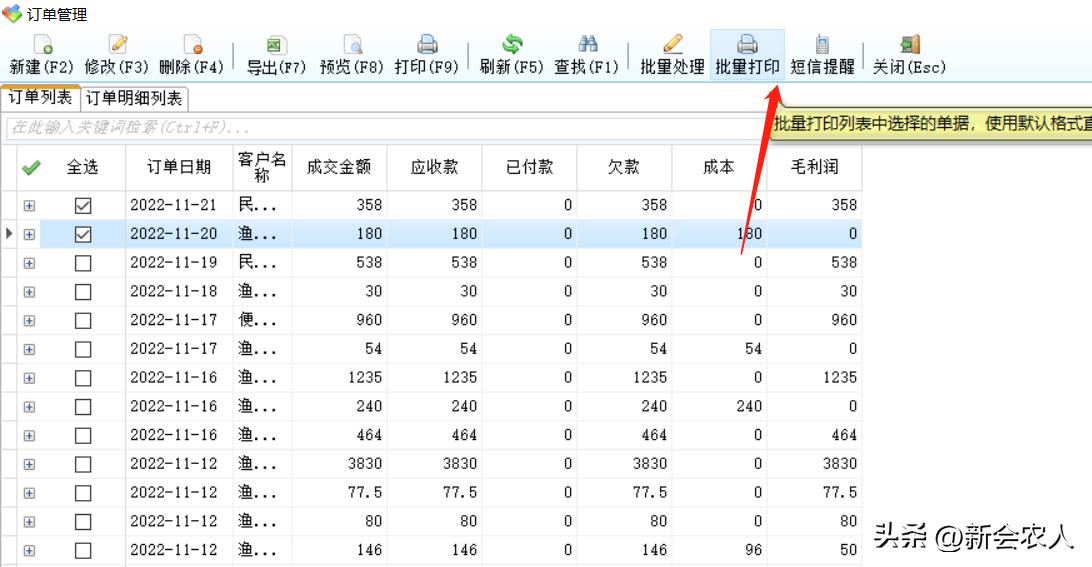Expand the 2022-11-18 order row
1092x567 pixels.
[x=29, y=292]
